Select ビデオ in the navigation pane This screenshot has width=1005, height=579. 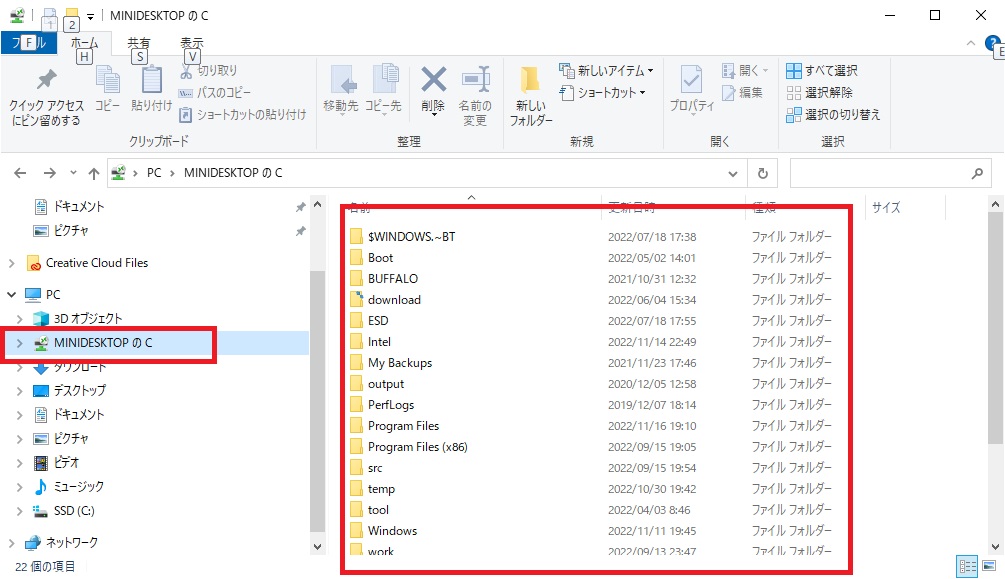click(66, 462)
